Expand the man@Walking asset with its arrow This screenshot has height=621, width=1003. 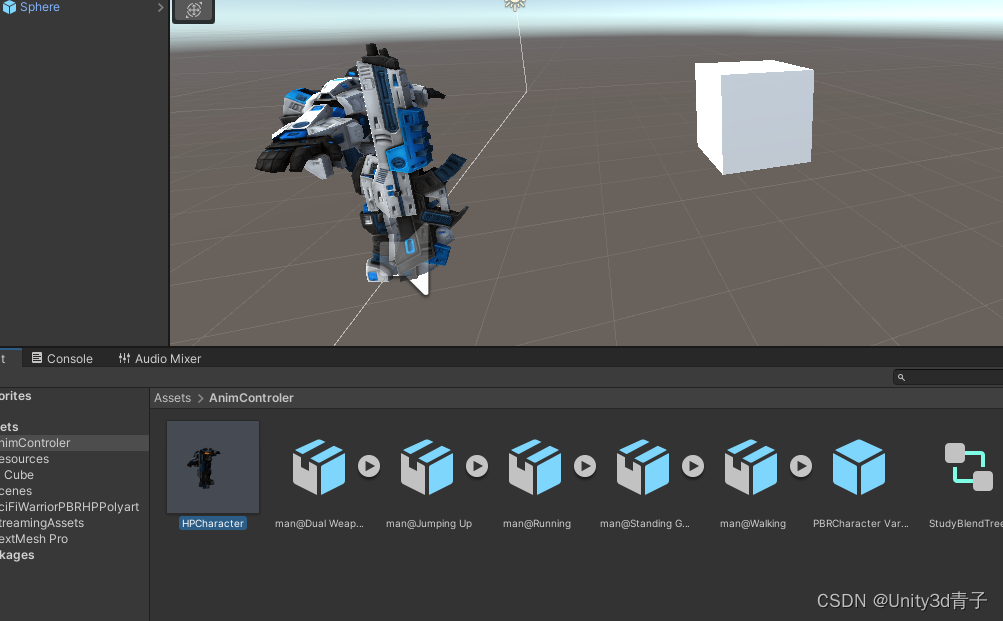tap(801, 466)
